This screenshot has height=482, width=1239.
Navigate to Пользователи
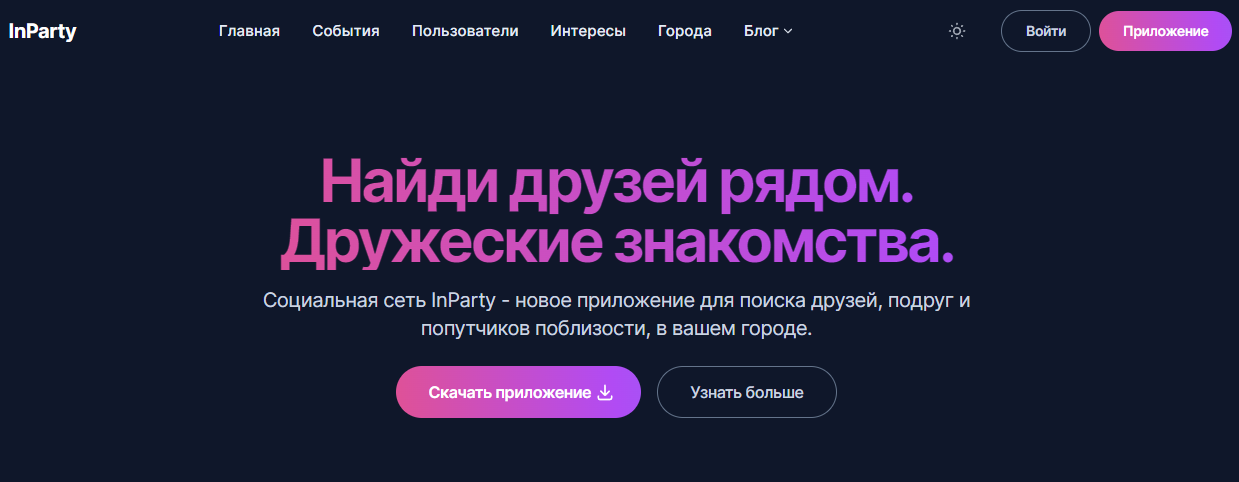[465, 31]
